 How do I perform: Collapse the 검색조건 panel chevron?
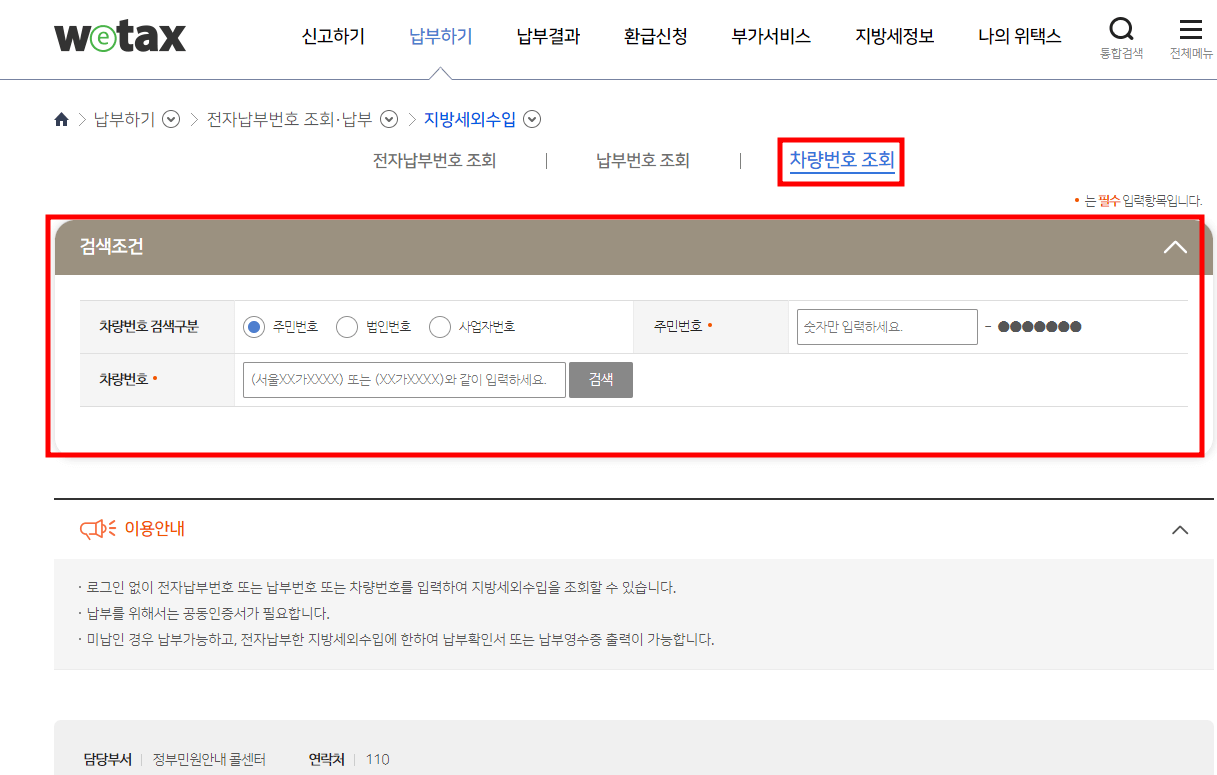[1174, 246]
